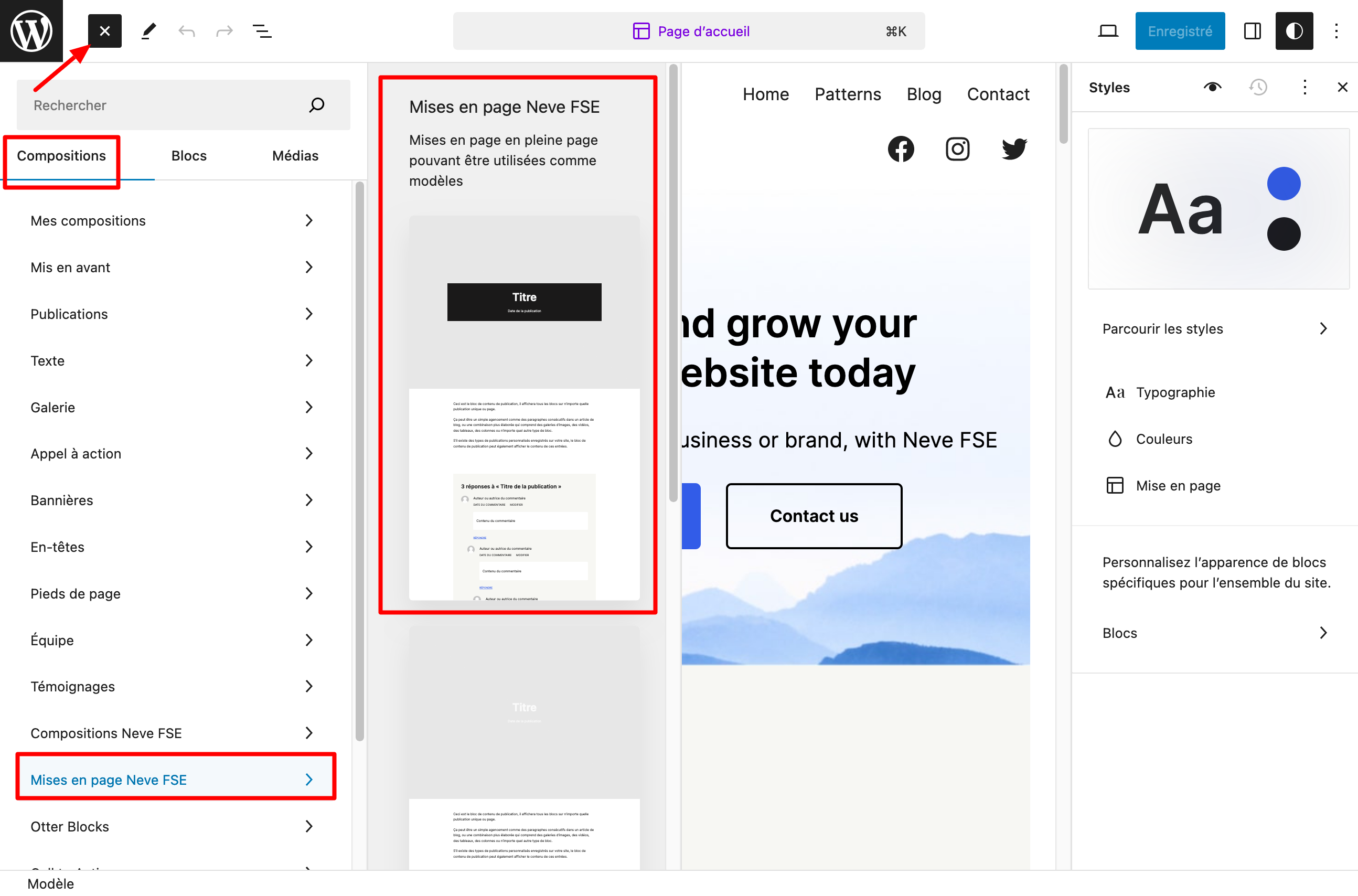Switch to the Blocs tab
The width and height of the screenshot is (1358, 896).
coord(188,155)
